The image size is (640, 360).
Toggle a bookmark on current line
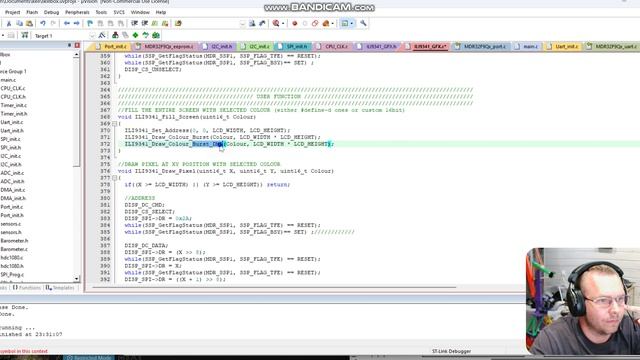tap(90, 24)
